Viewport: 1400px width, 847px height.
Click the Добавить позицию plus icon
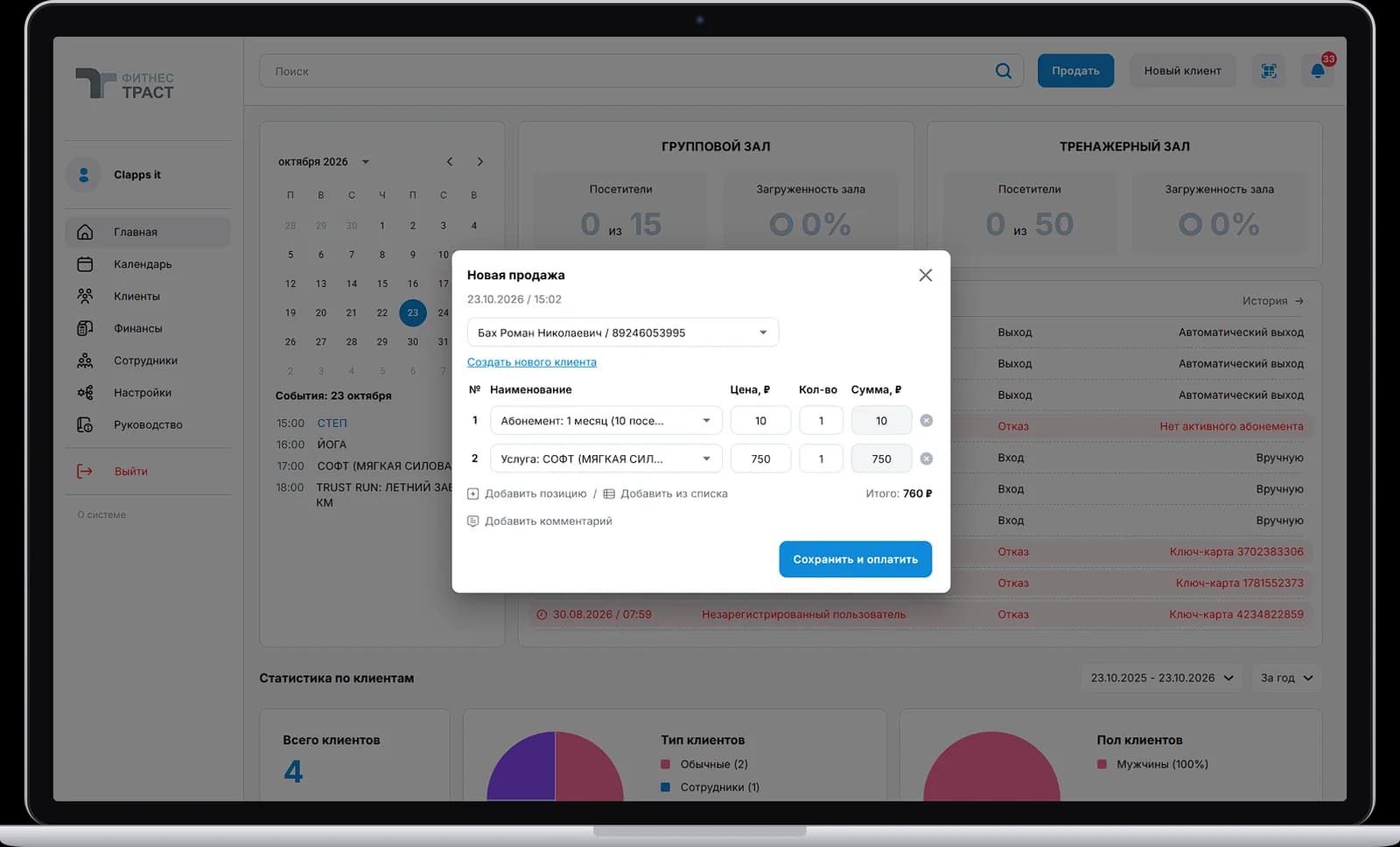point(473,493)
